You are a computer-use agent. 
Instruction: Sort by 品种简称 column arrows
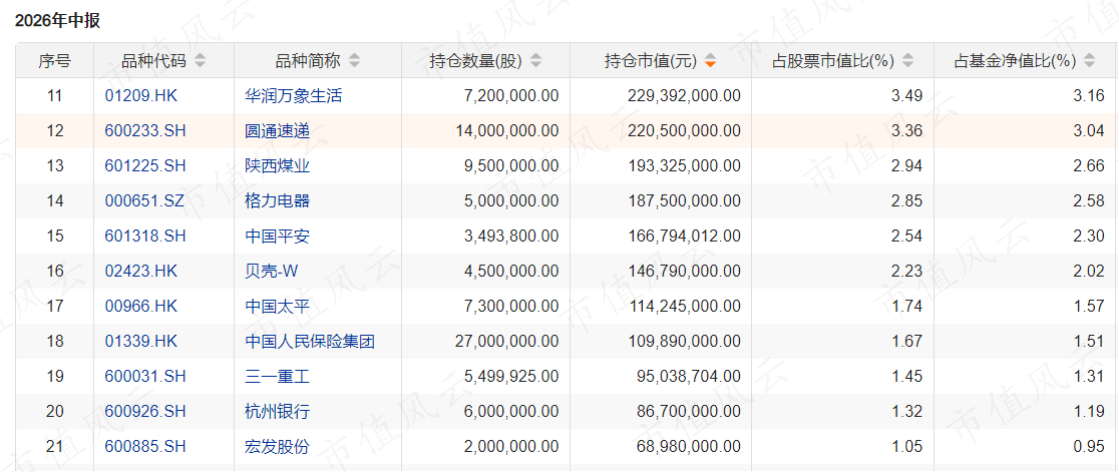click(x=355, y=61)
